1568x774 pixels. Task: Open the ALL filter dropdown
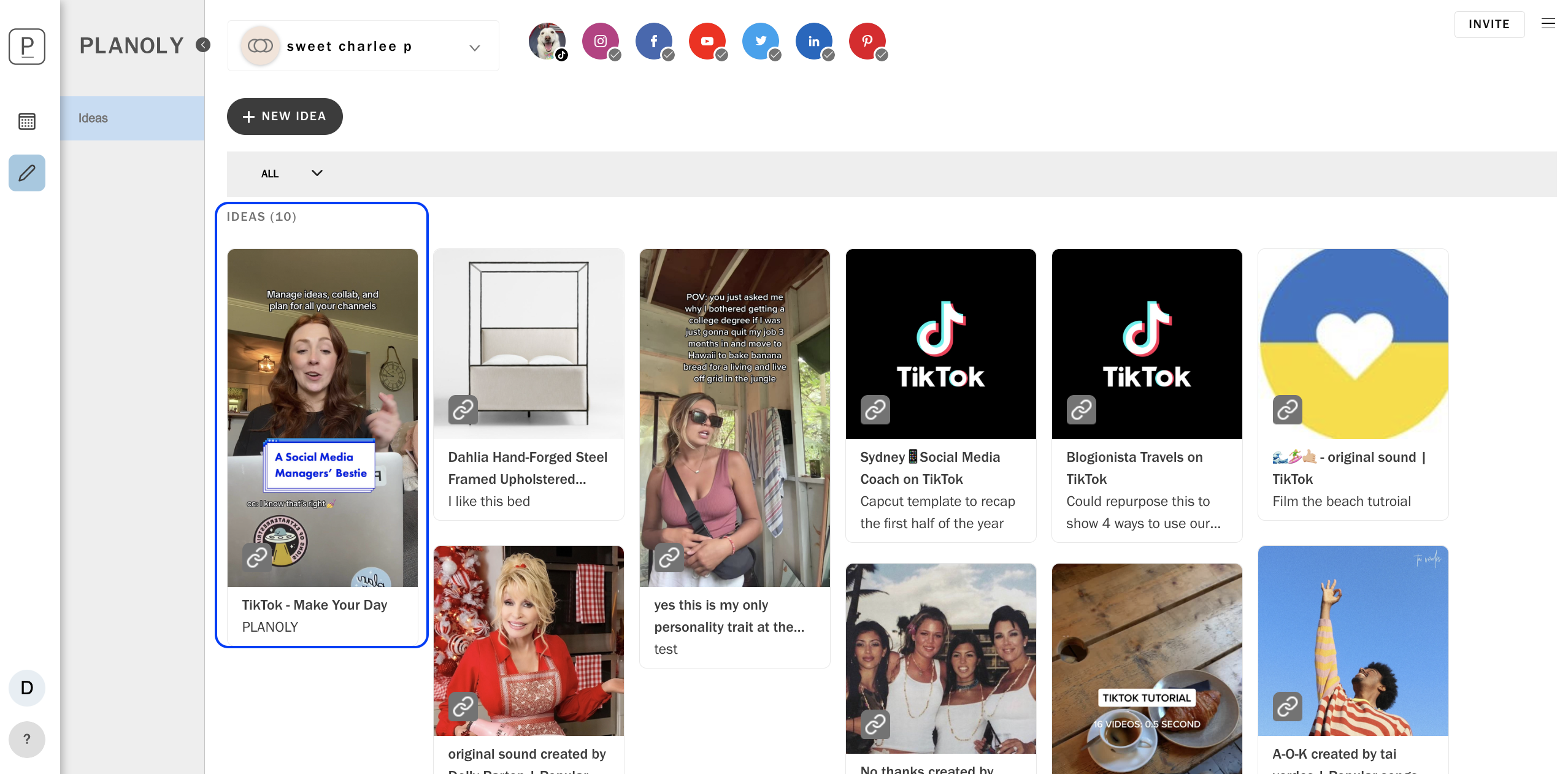point(291,174)
